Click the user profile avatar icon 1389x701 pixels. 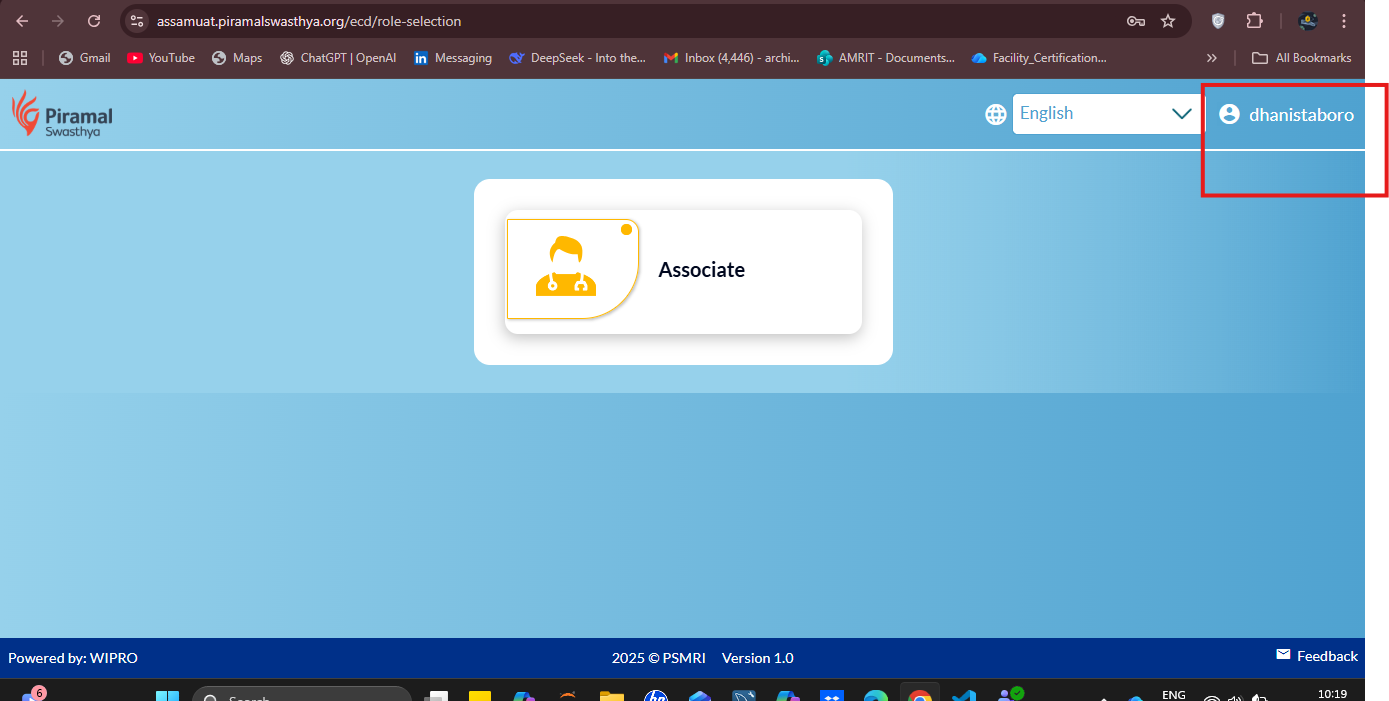pyautogui.click(x=1229, y=114)
